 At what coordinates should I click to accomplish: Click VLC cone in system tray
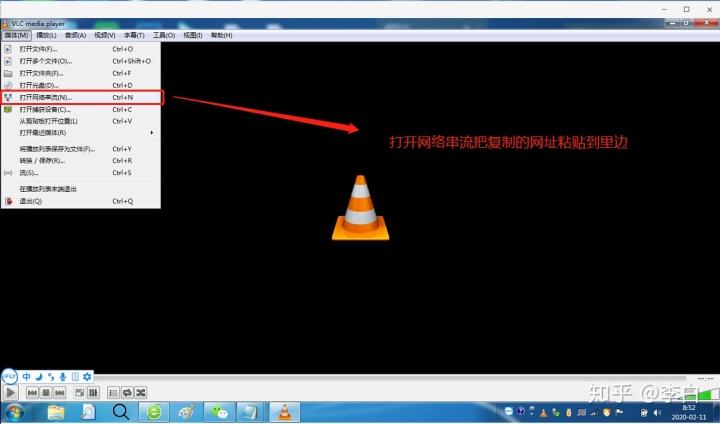pos(544,413)
